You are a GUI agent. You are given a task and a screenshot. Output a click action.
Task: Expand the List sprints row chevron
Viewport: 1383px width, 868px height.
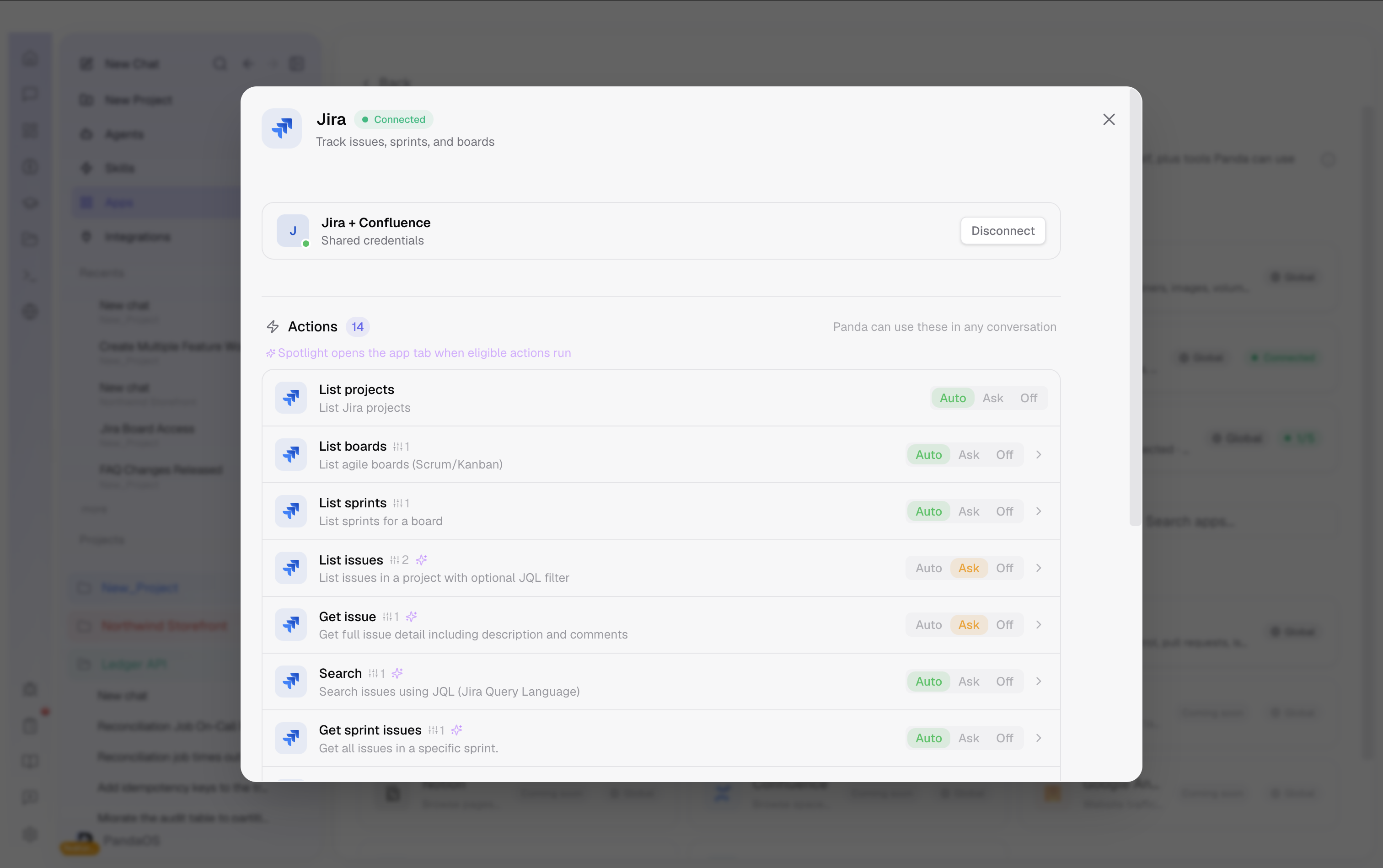pos(1039,511)
